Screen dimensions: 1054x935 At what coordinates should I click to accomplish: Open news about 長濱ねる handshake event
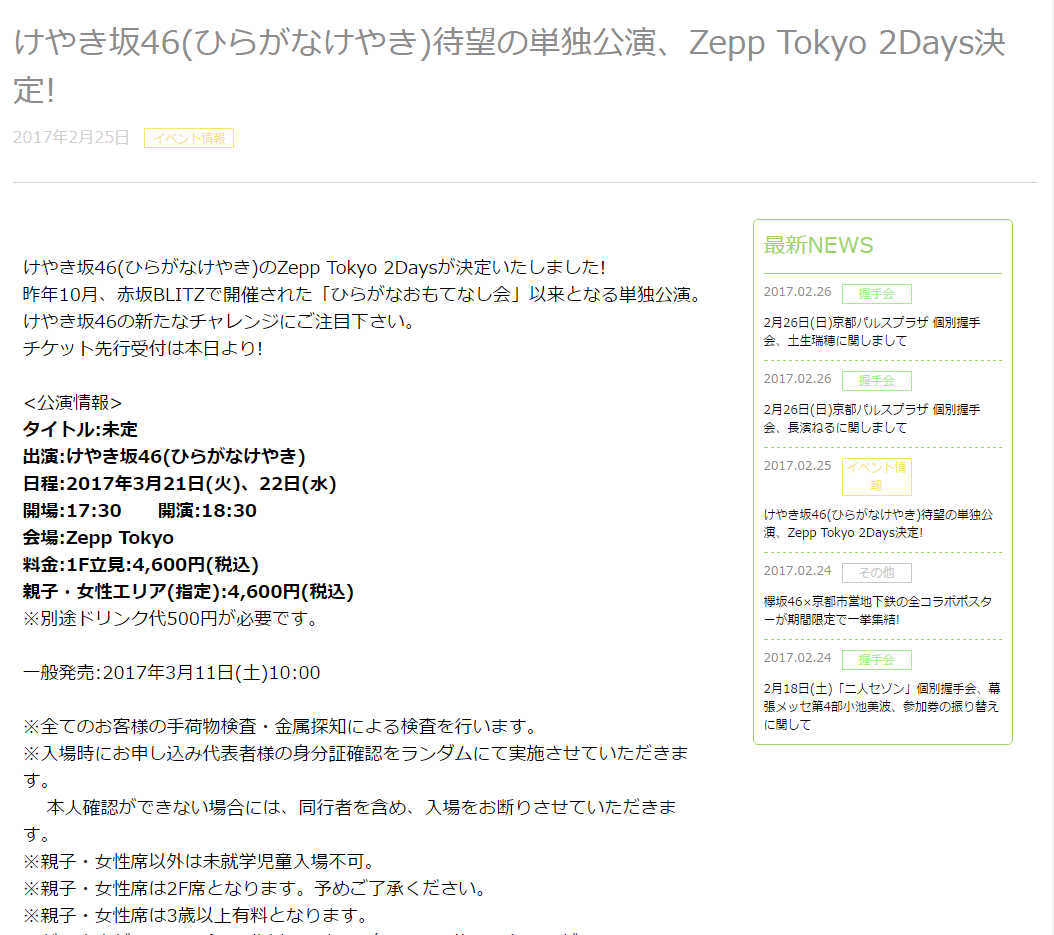tap(871, 418)
